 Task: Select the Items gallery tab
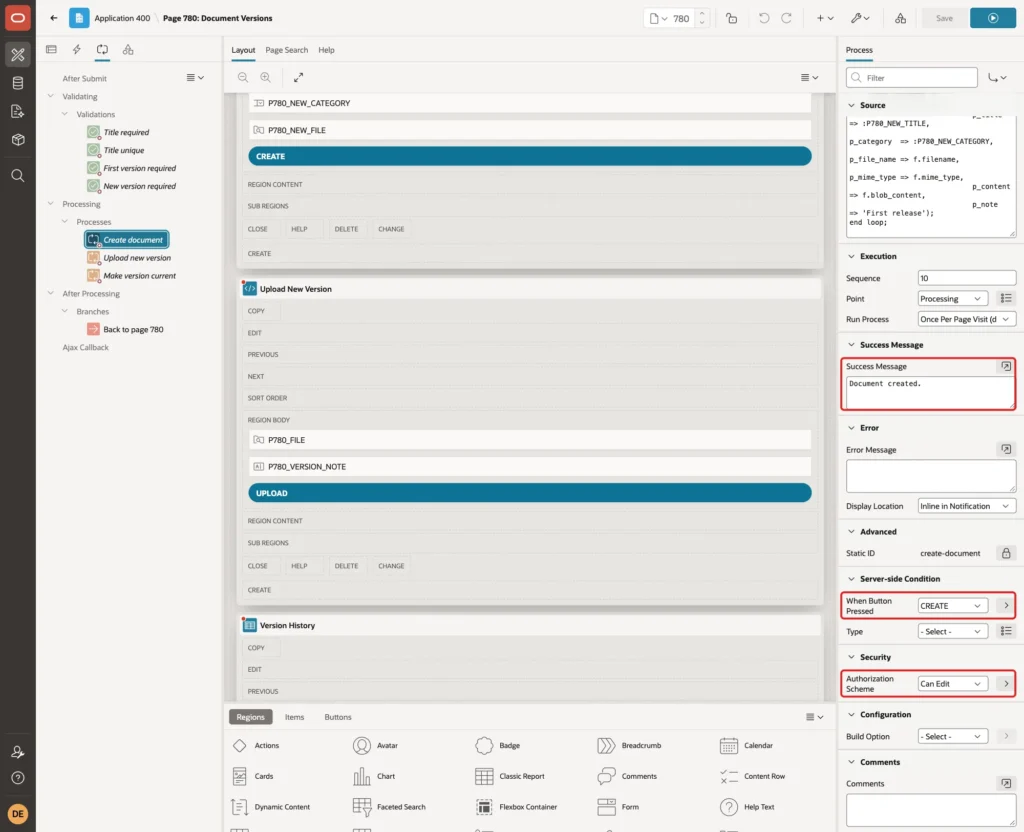point(294,716)
